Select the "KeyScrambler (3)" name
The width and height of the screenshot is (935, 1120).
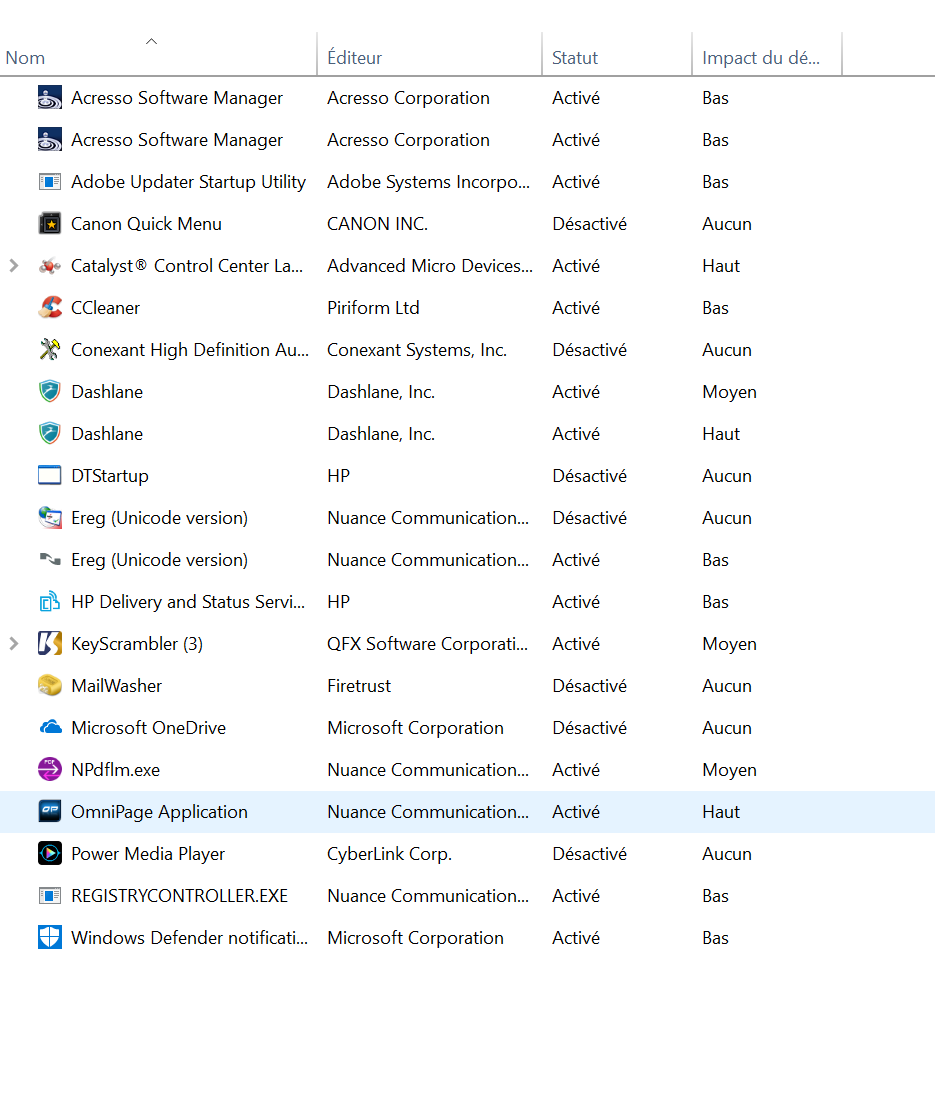(x=137, y=644)
